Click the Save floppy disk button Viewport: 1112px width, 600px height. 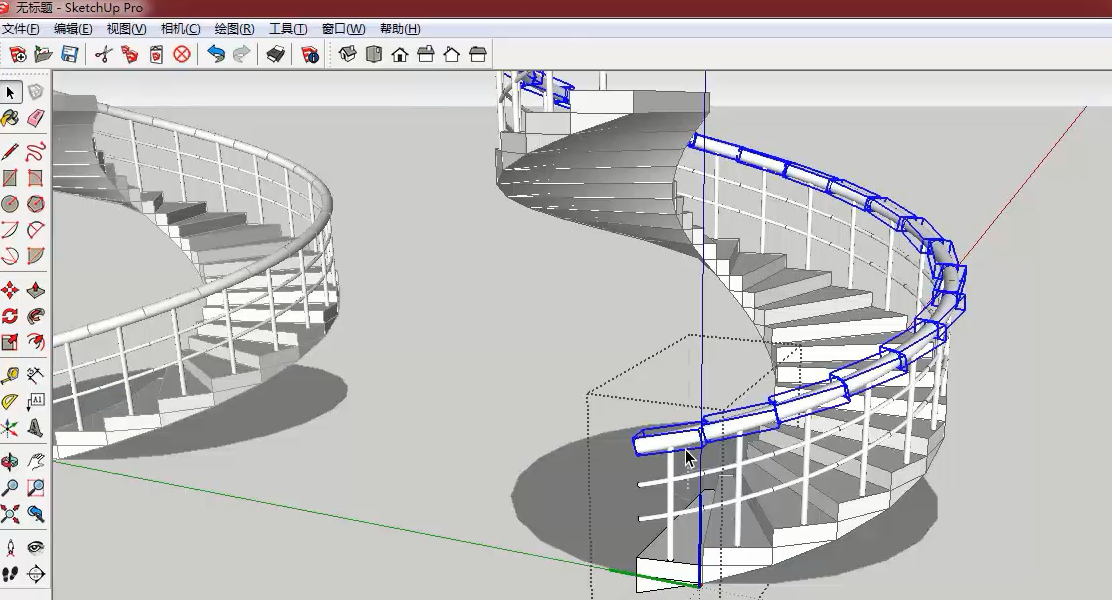pos(69,54)
